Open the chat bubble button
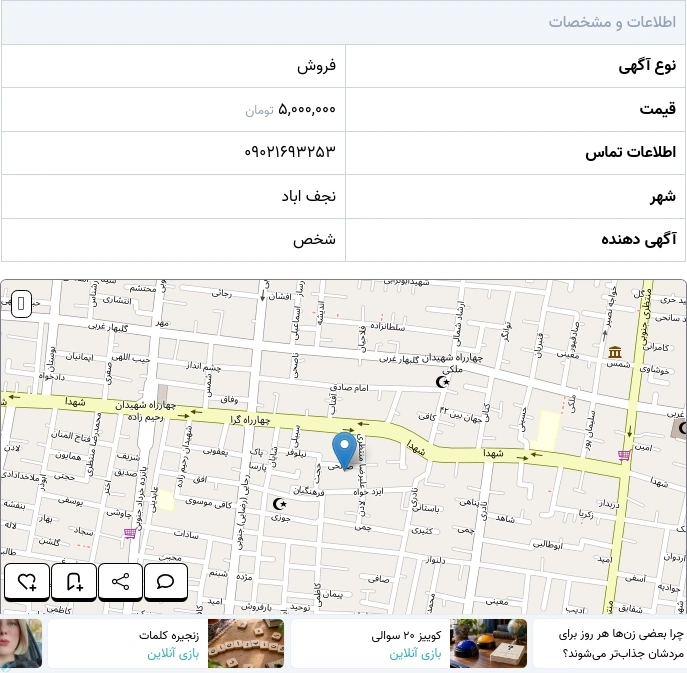The width and height of the screenshot is (687, 673). click(x=166, y=581)
